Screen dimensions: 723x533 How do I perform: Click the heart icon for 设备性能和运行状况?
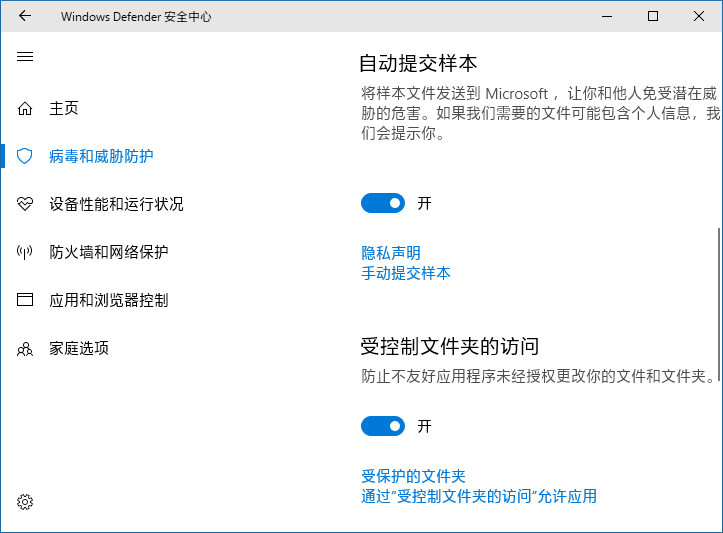(25, 204)
